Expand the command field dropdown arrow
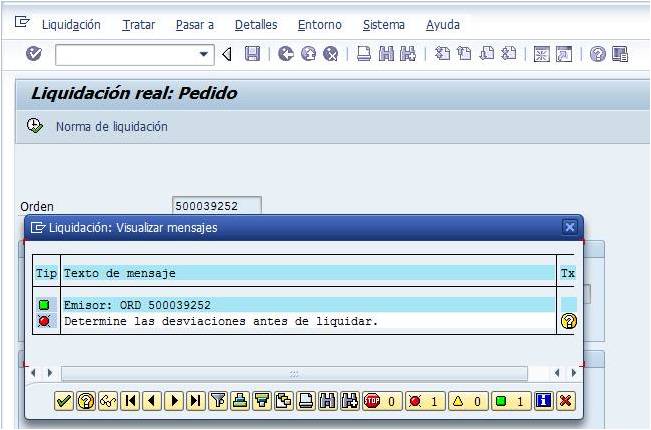The height and width of the screenshot is (430, 651). click(x=205, y=54)
